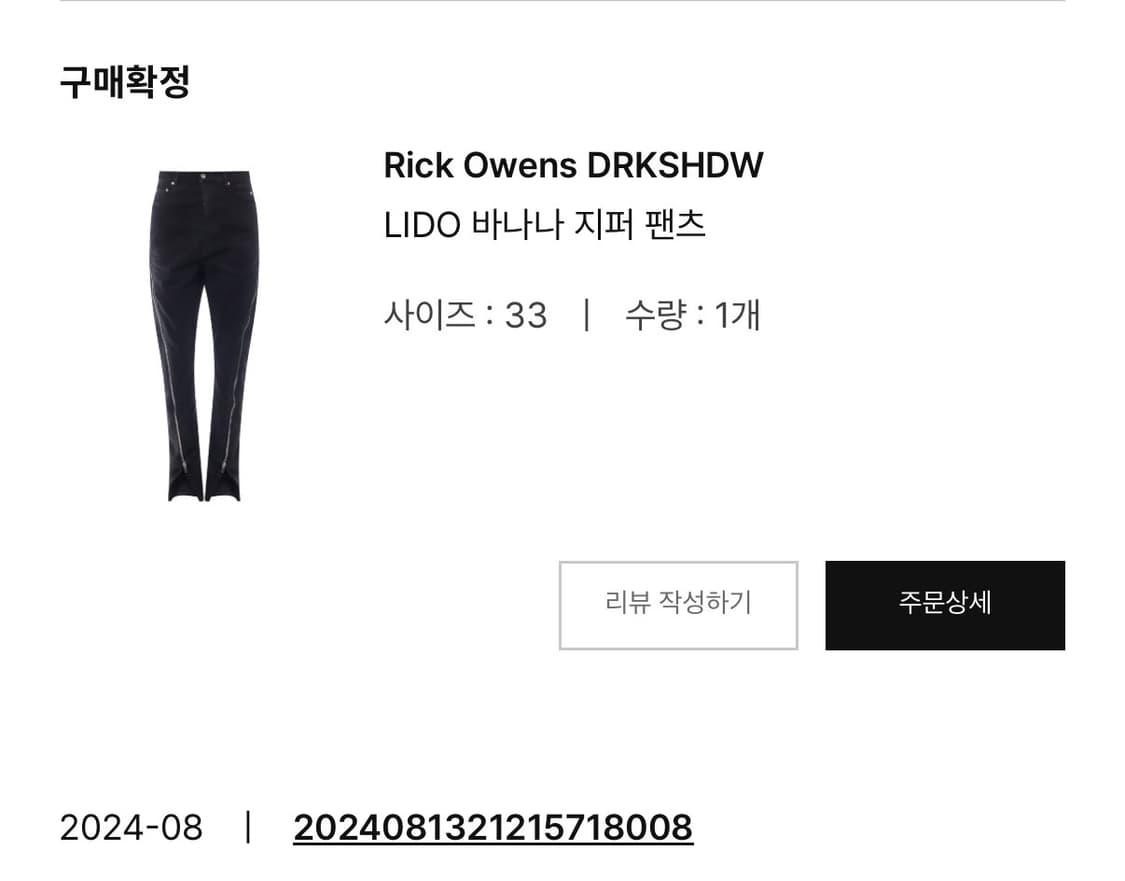1125x881 pixels.
Task: Click the black zipper pants thumbnail
Action: click(204, 335)
